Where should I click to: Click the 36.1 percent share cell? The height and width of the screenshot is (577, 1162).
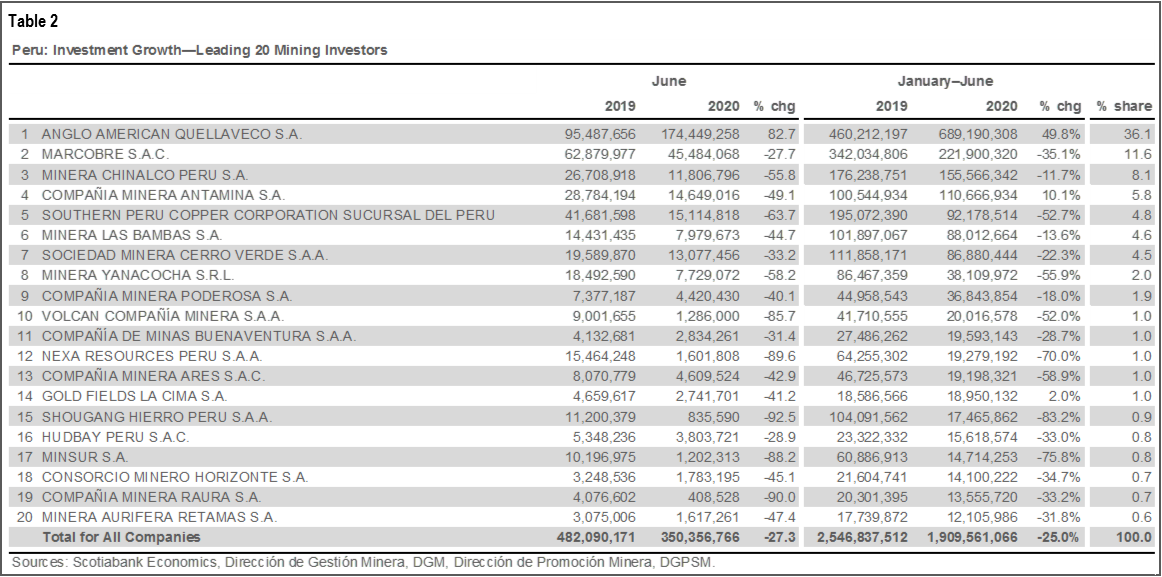[1138, 133]
